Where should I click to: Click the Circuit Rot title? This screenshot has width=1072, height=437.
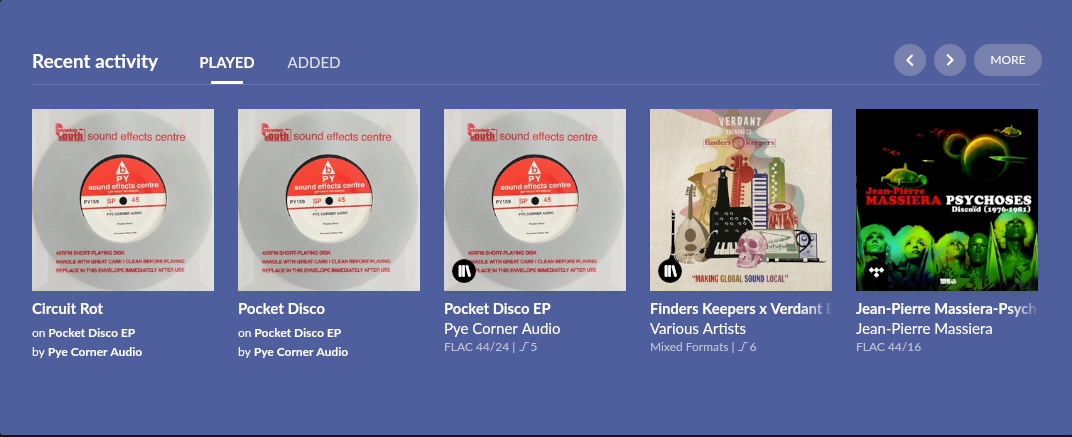coord(68,308)
